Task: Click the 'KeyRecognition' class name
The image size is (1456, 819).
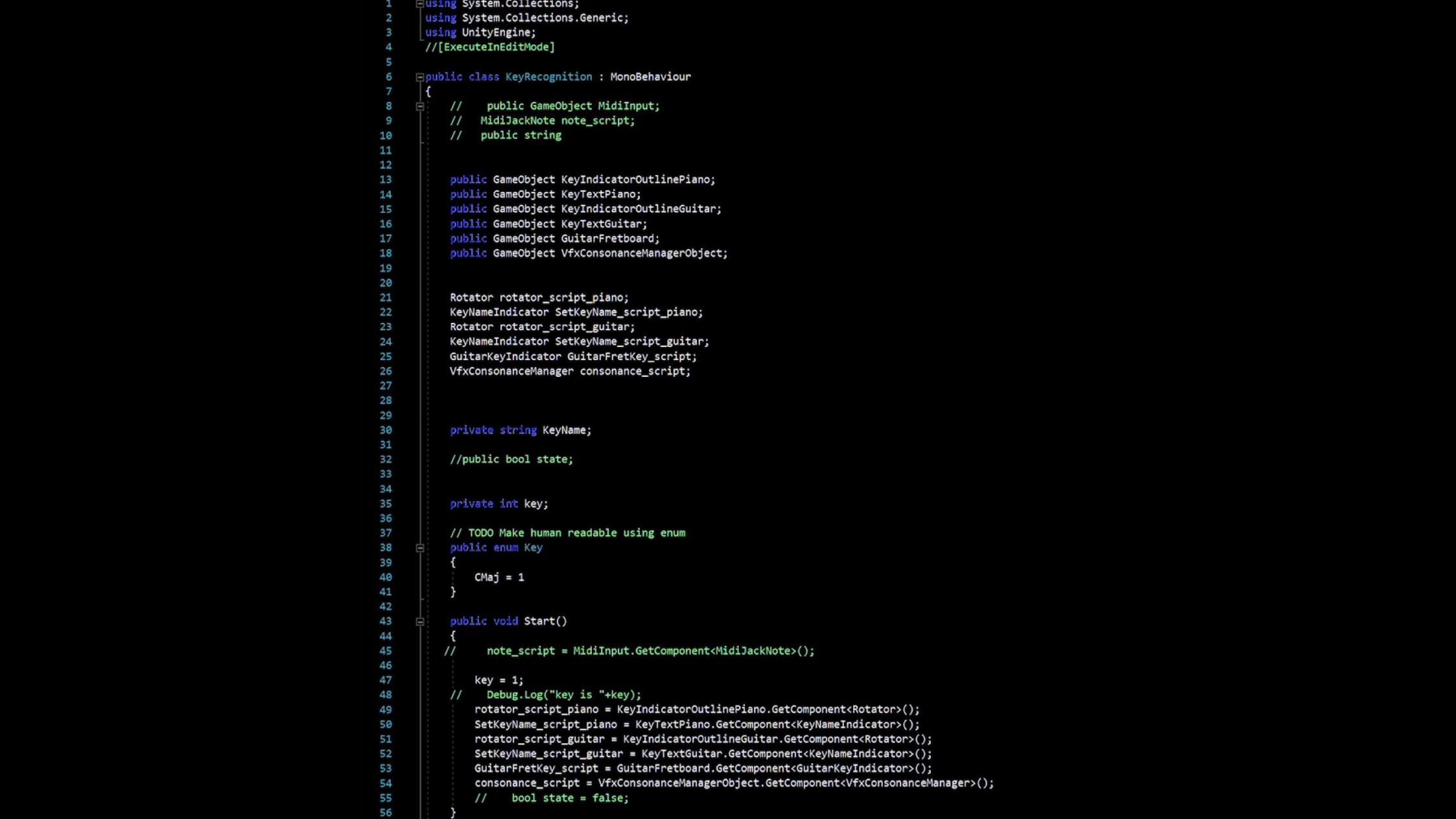Action: [548, 77]
